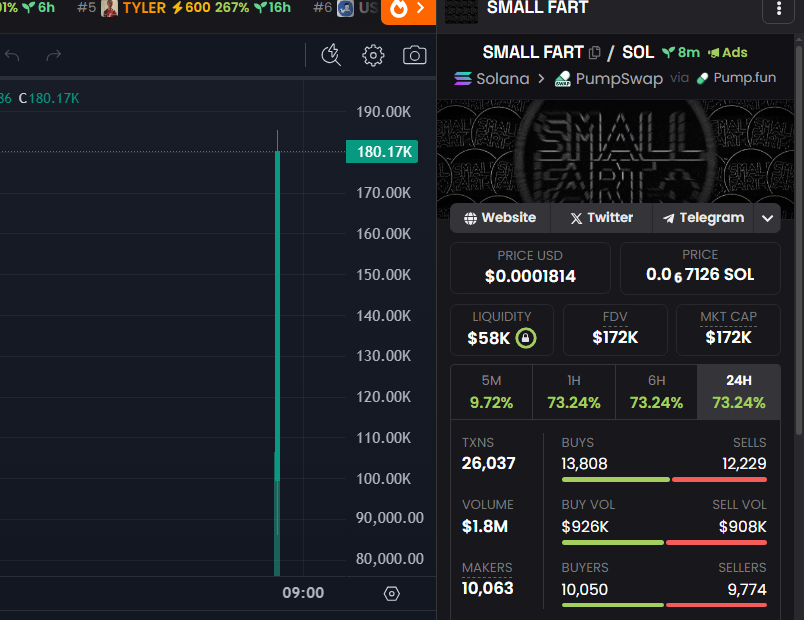Viewport: 804px width, 620px height.
Task: Select the 1H timeframe tab
Action: click(574, 392)
